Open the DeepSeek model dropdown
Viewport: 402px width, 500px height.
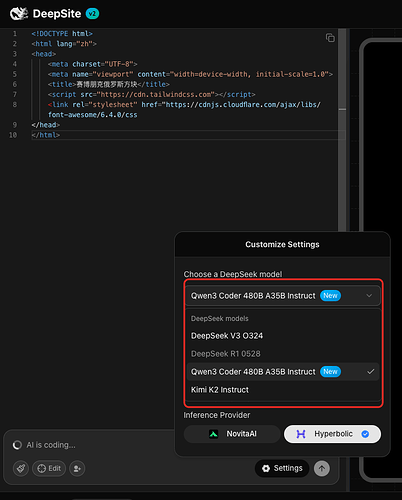[283, 296]
